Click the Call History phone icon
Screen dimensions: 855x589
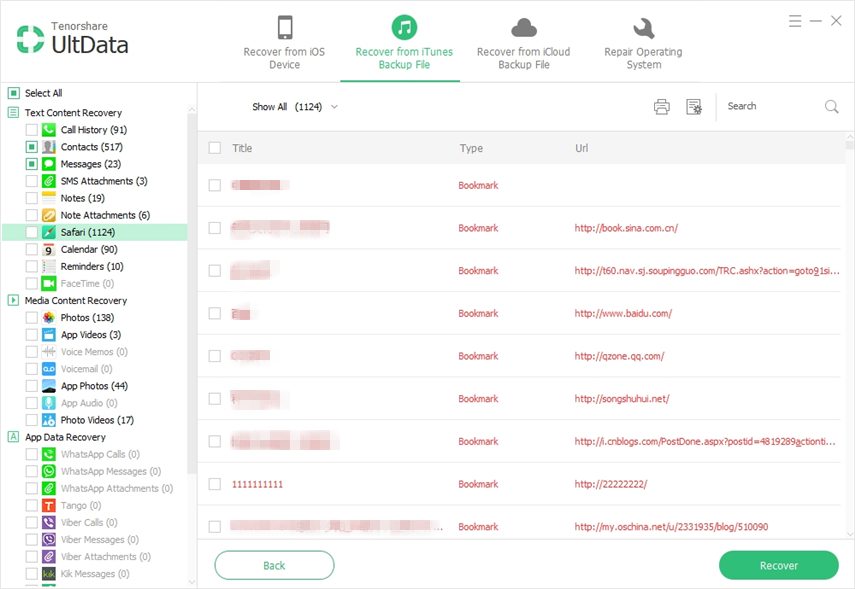pyautogui.click(x=49, y=130)
